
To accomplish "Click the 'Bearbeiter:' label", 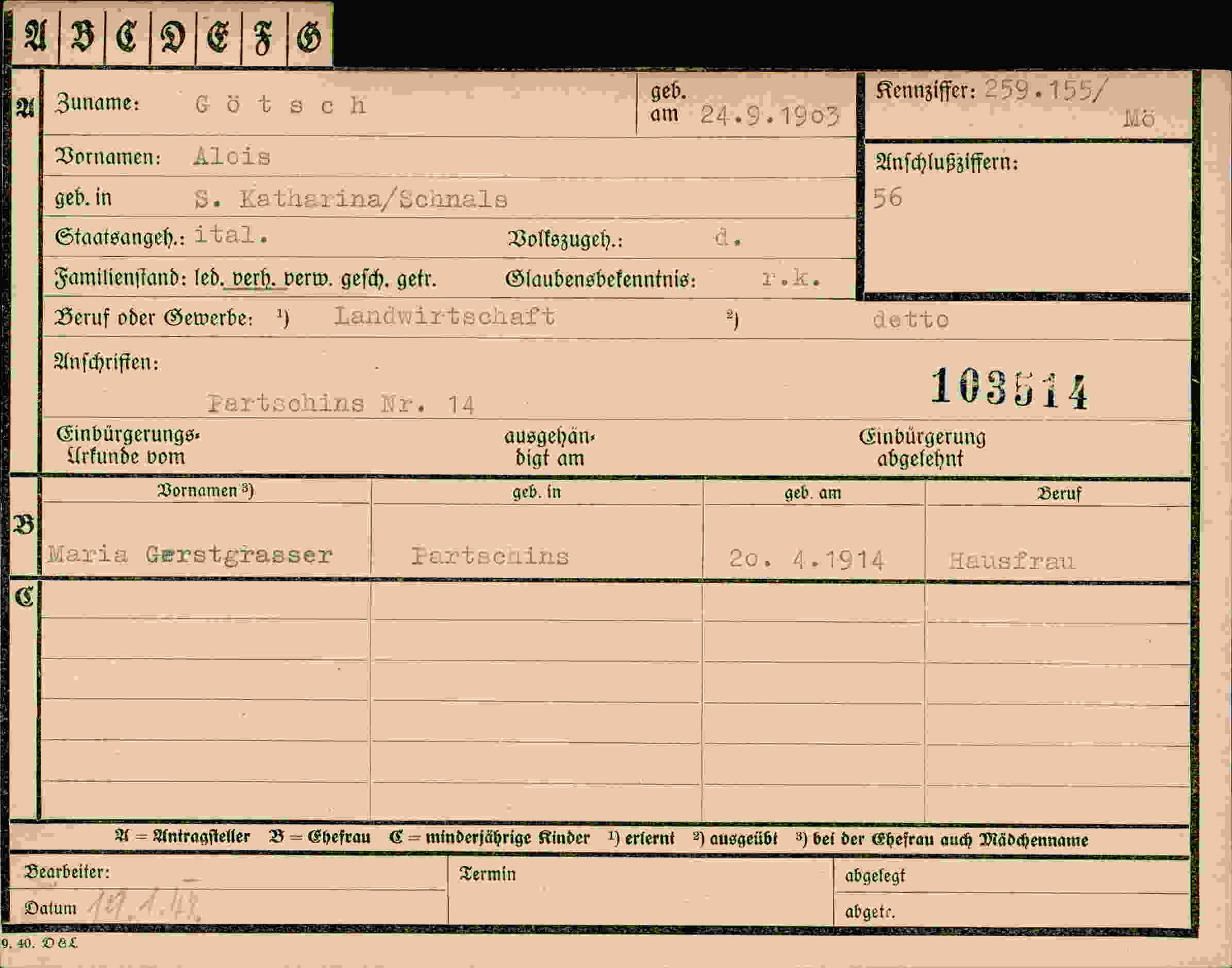I will click(67, 872).
